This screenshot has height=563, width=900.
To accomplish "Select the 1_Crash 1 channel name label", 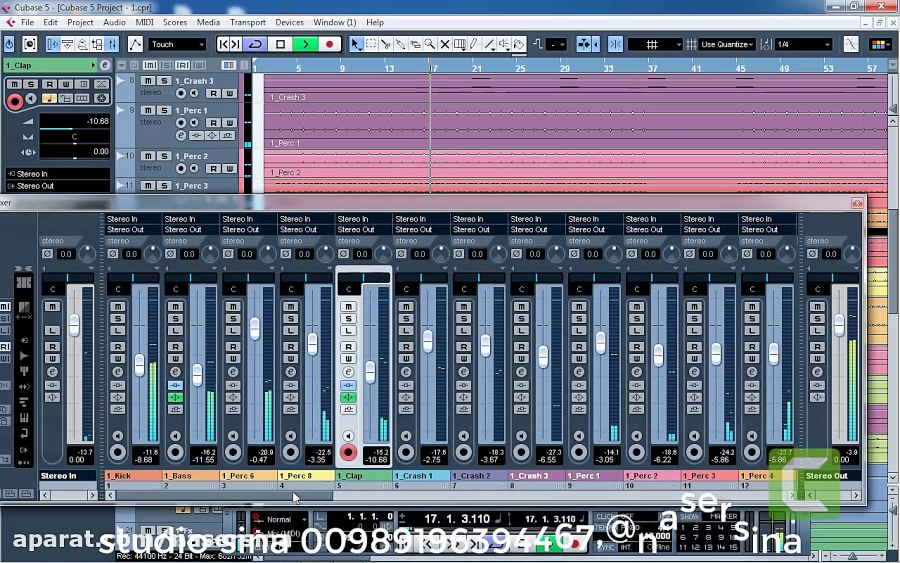I will [x=421, y=476].
